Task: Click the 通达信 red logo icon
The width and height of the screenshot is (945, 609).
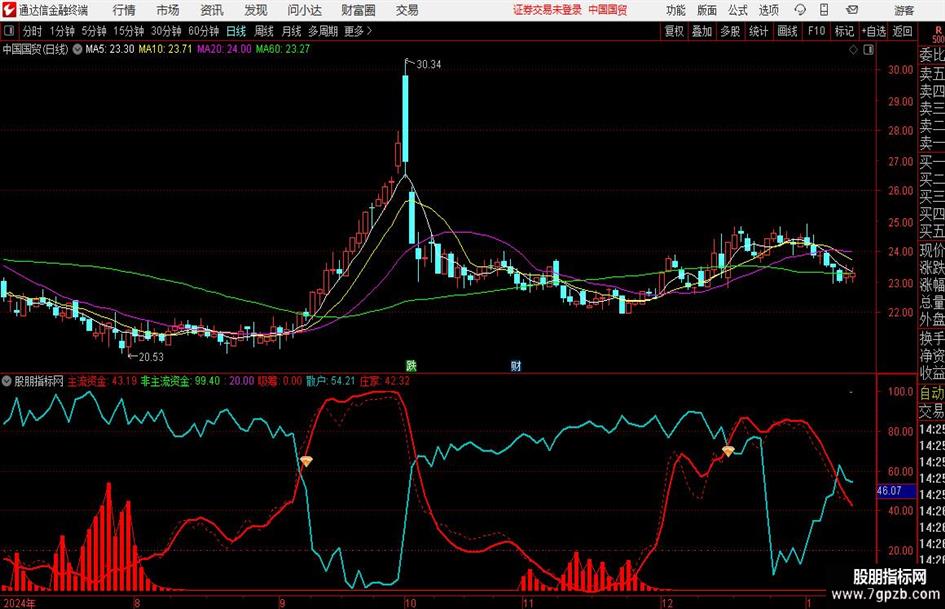Action: click(9, 10)
